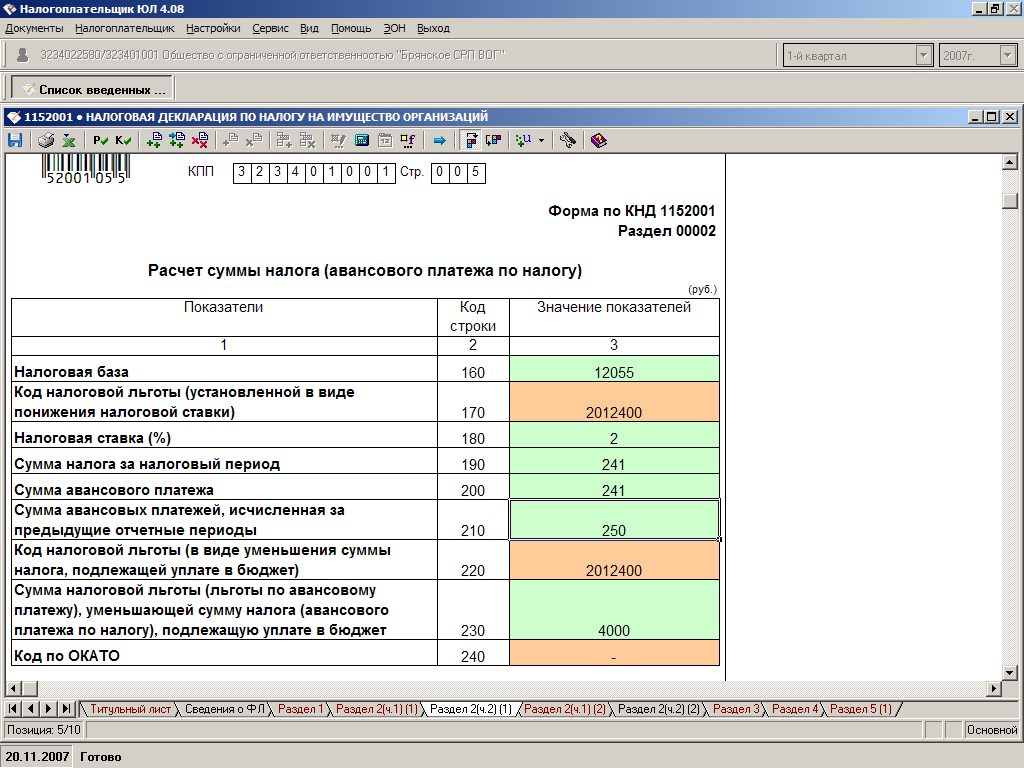Click the grayed-out edit cell pencil icon
Image resolution: width=1024 pixels, height=768 pixels.
click(x=338, y=140)
